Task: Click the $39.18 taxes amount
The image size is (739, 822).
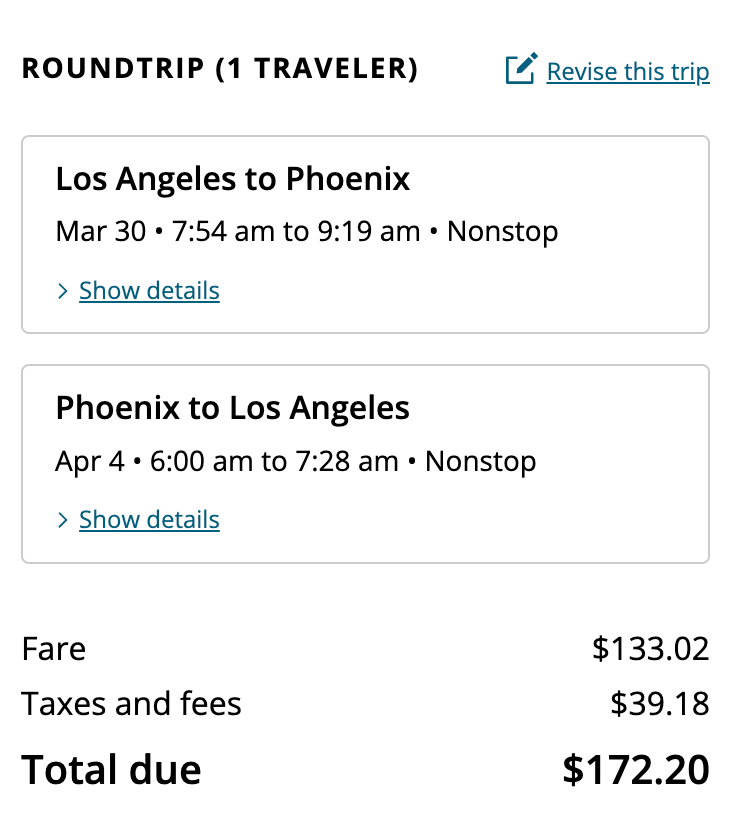Action: 659,704
